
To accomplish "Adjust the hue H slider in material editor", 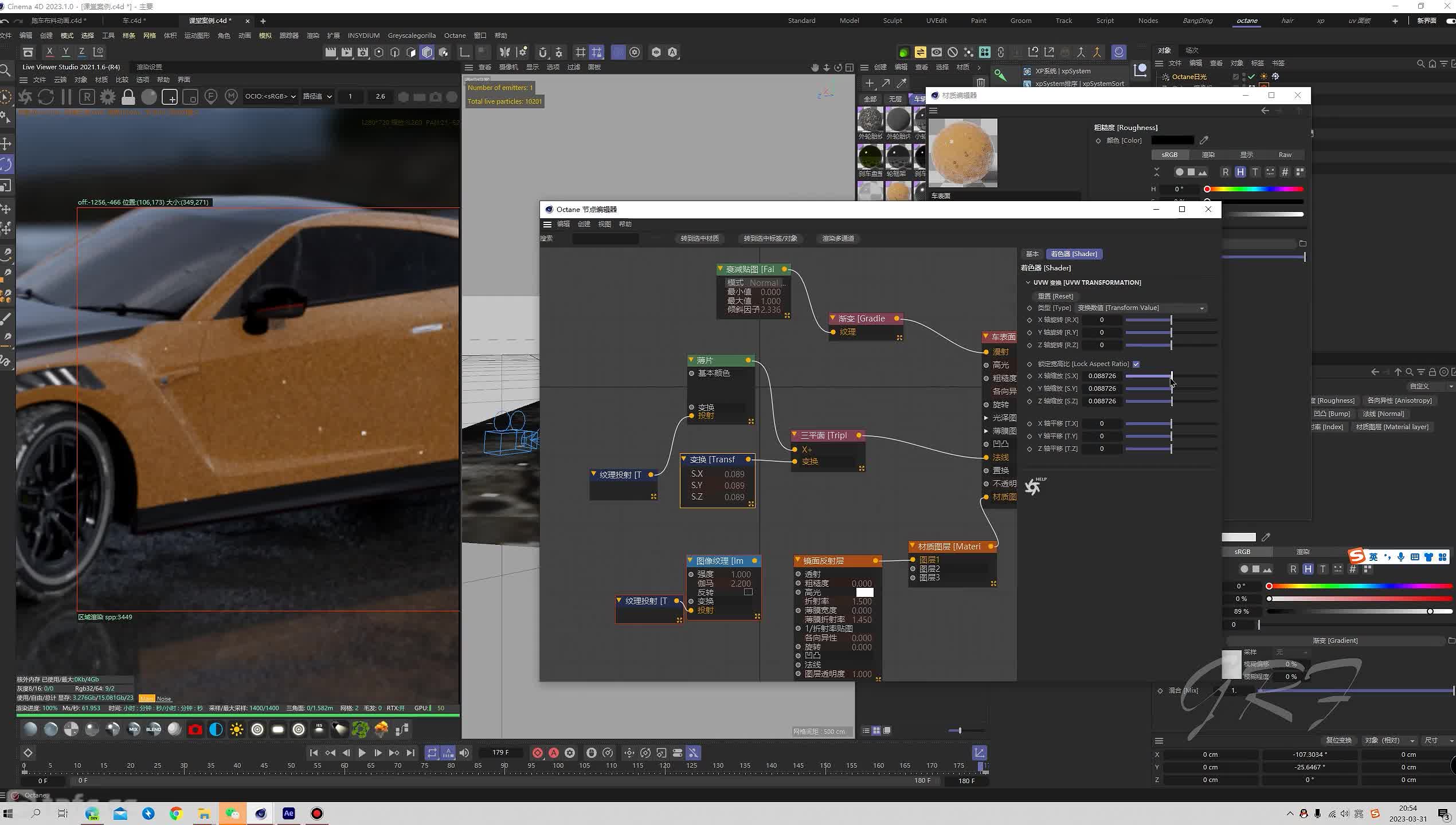I will (1254, 189).
